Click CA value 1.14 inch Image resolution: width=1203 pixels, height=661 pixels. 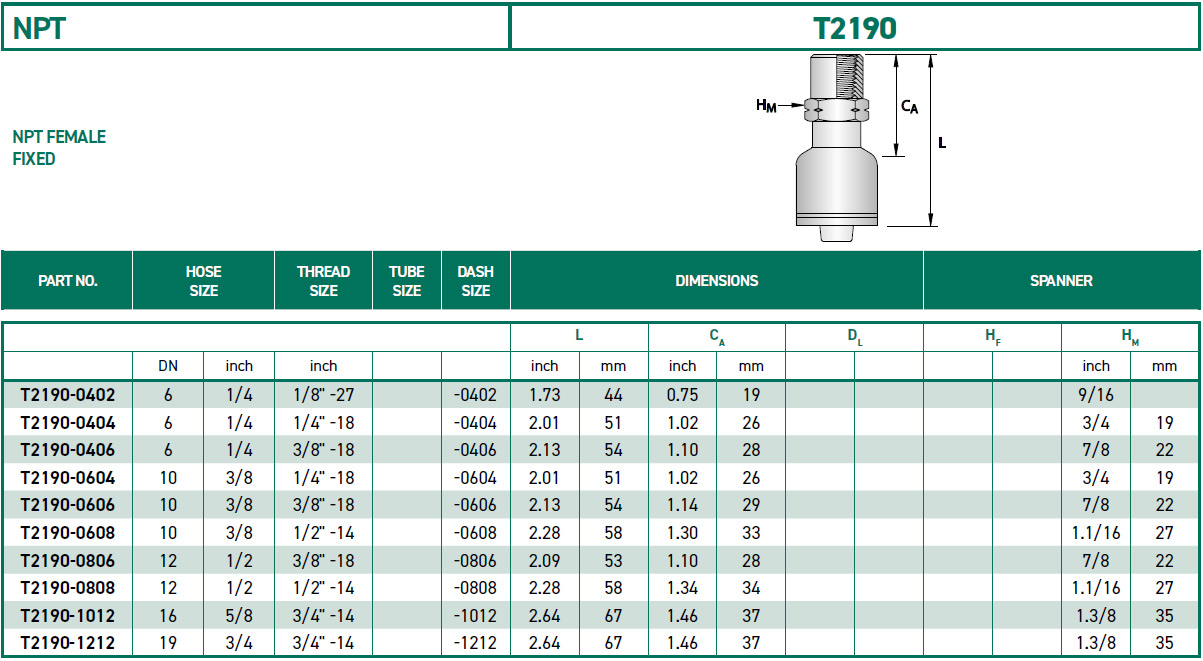683,505
